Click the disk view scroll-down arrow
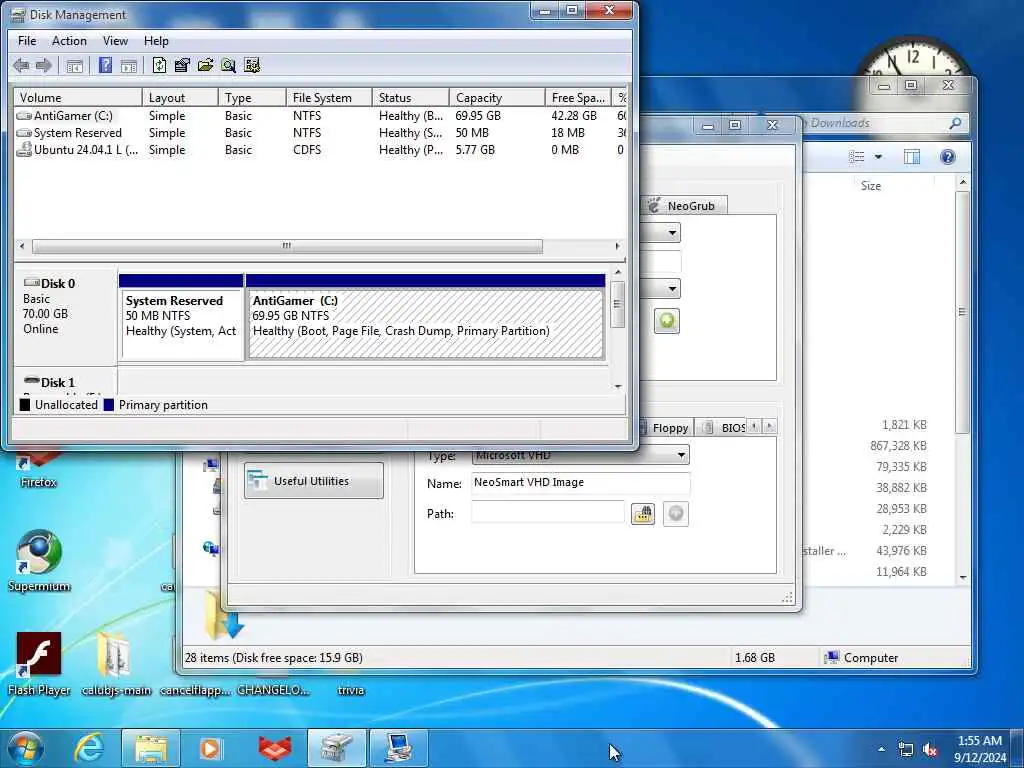1024x768 pixels. coord(618,386)
